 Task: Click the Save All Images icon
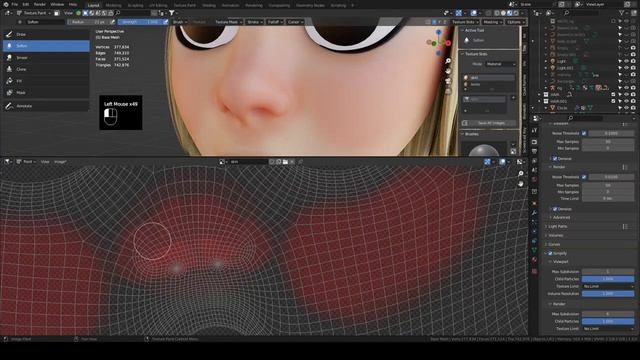click(465, 123)
